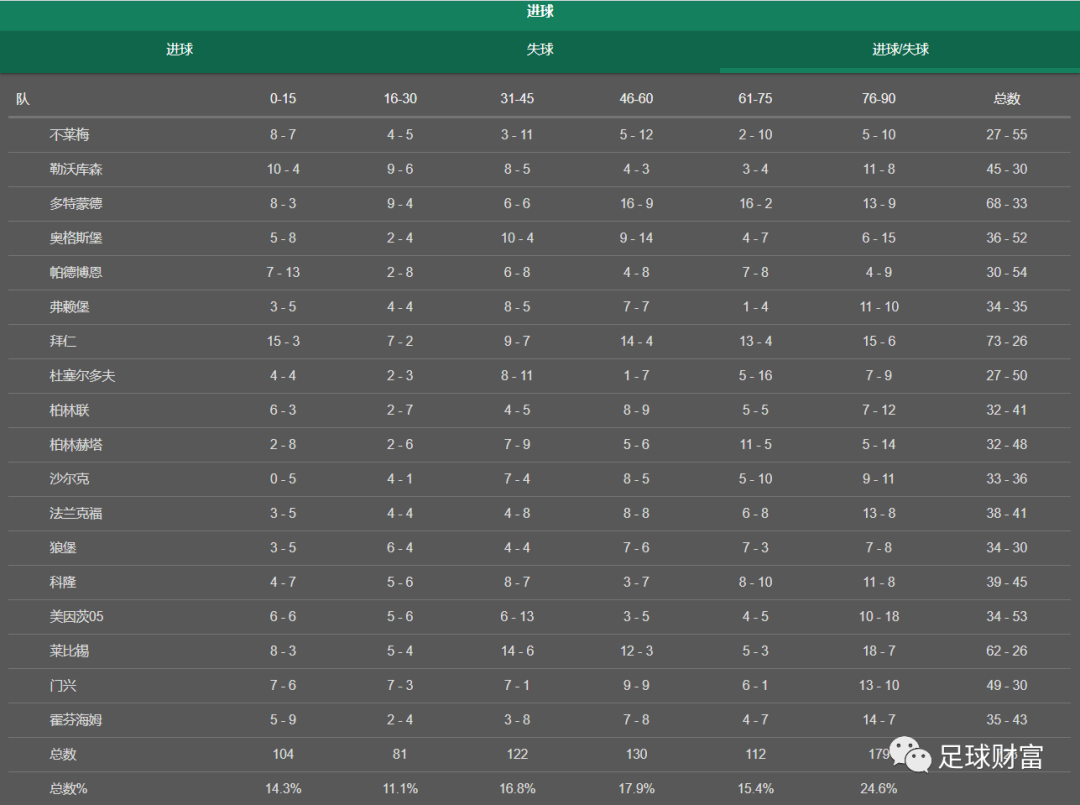Click 科隆 total value 39 - 45
1080x805 pixels.
[x=1006, y=583]
